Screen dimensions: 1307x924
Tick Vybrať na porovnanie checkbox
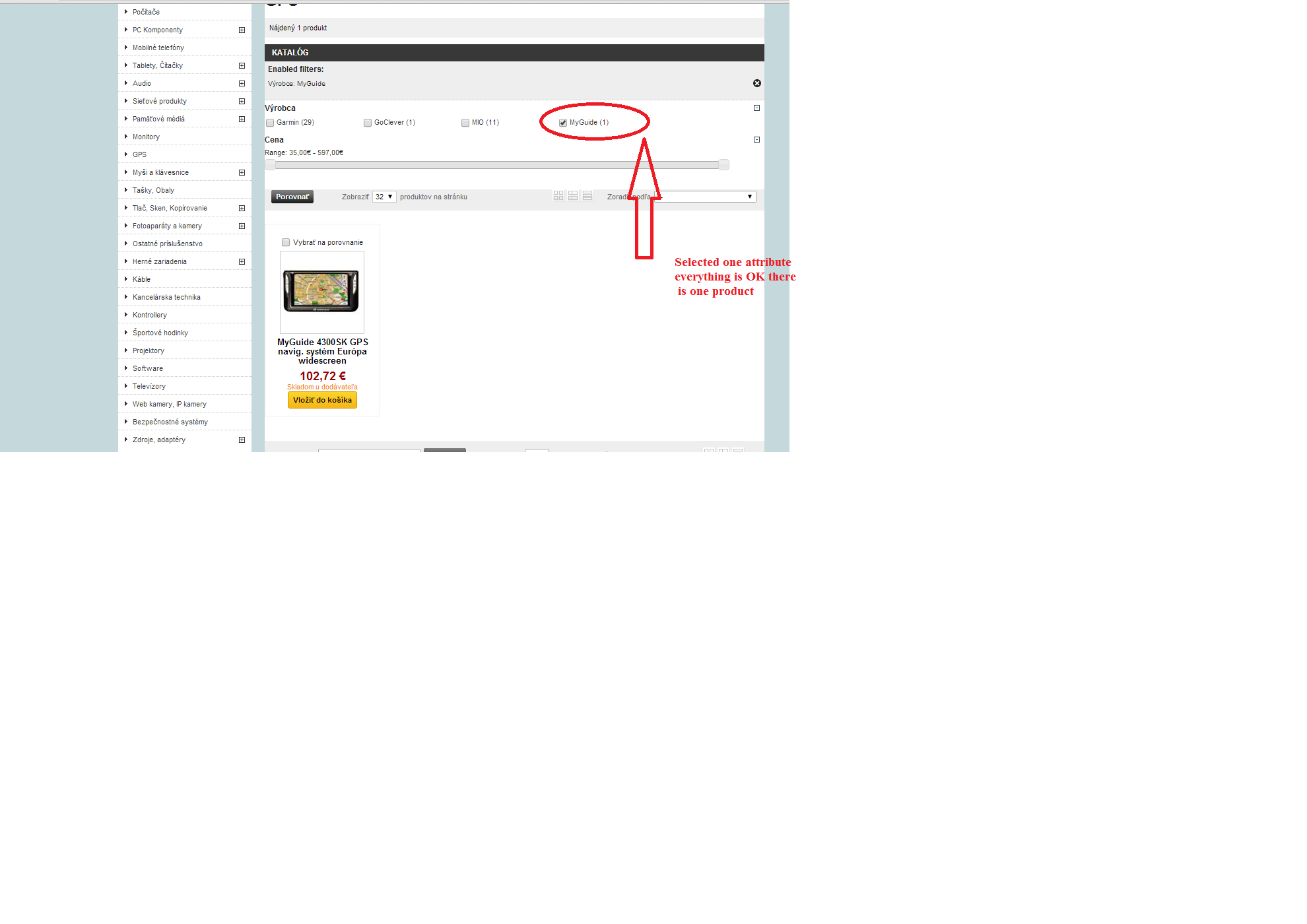286,242
